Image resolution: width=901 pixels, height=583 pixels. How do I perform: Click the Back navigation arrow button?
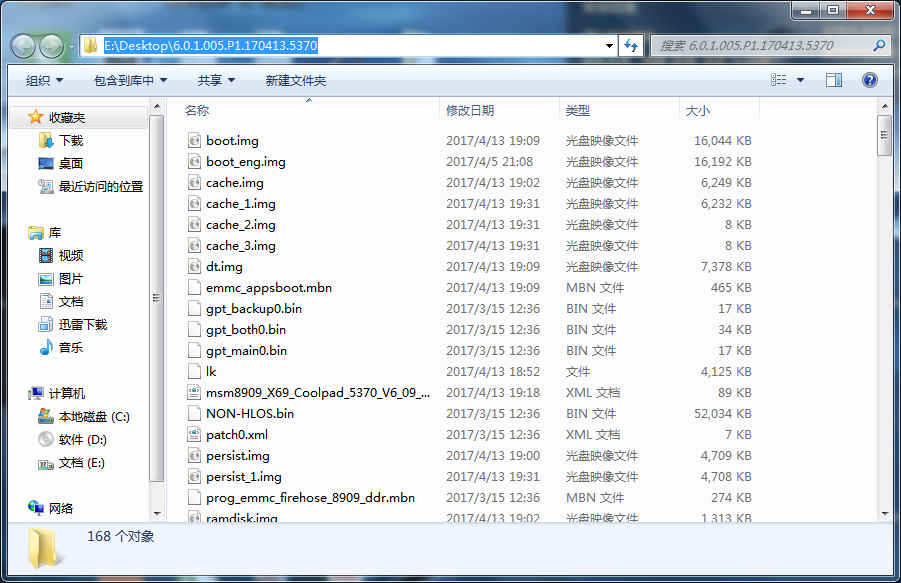(24, 46)
